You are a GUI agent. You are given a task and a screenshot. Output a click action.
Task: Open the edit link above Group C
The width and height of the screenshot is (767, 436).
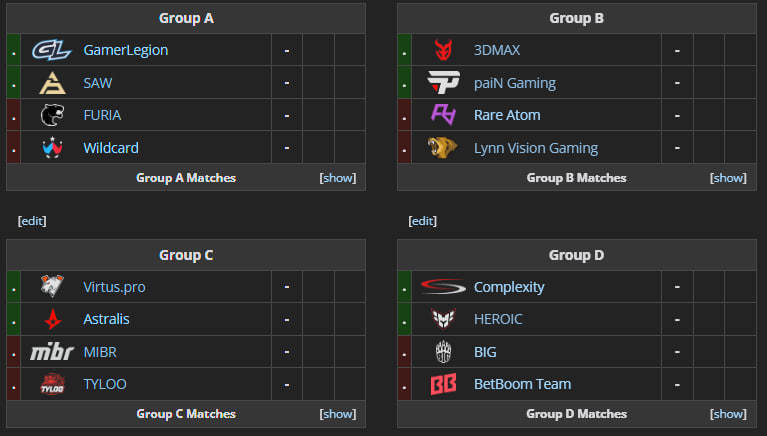coord(32,221)
